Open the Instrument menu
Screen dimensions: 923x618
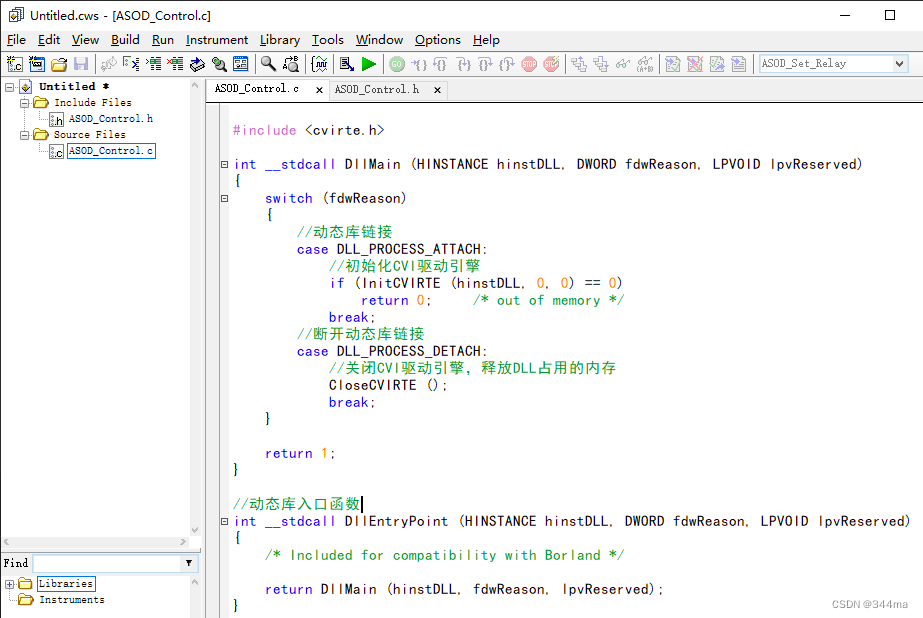[215, 40]
